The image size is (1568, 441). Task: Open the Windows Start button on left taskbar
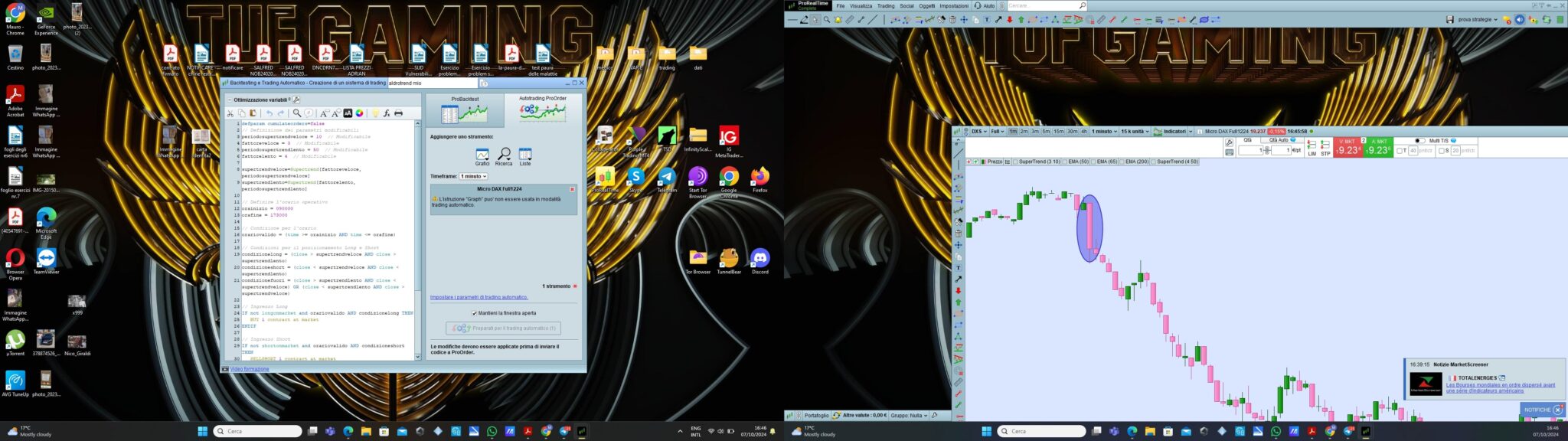pos(202,431)
